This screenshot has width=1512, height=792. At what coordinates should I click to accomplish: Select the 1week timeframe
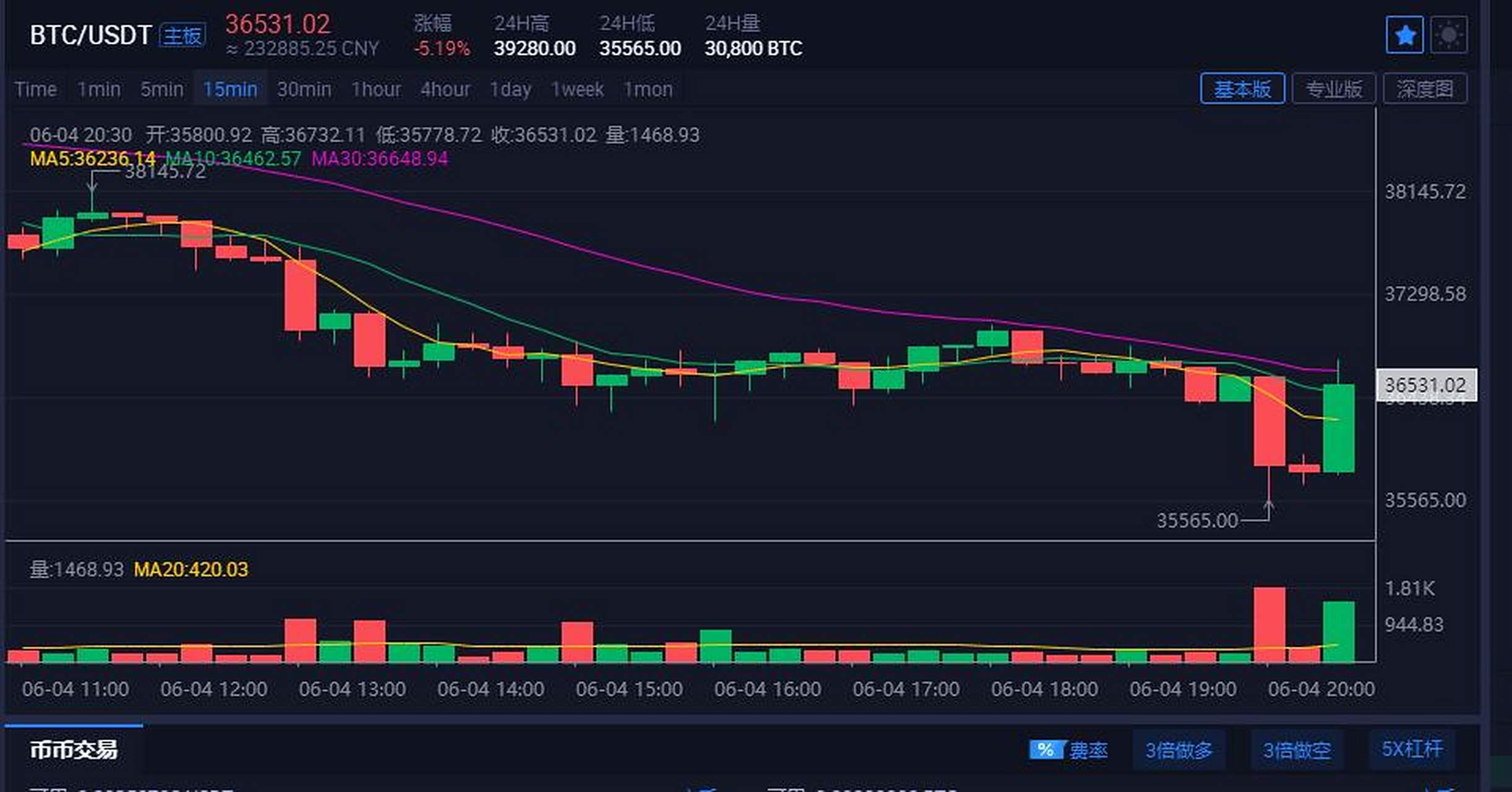pos(577,89)
